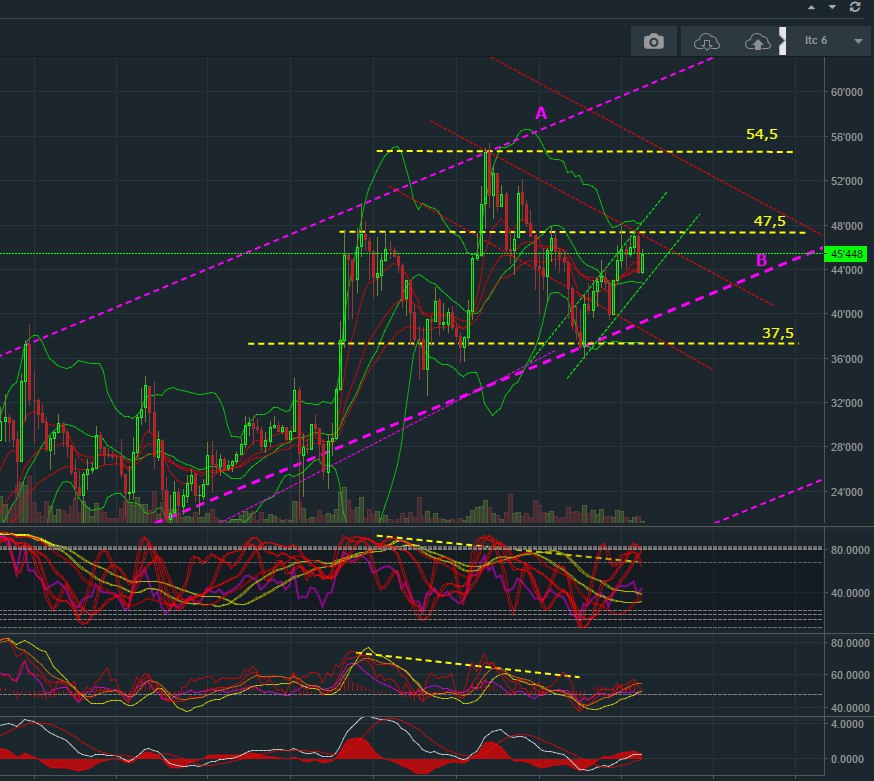
Task: Click the 24'000 price axis label
Action: pyautogui.click(x=847, y=492)
